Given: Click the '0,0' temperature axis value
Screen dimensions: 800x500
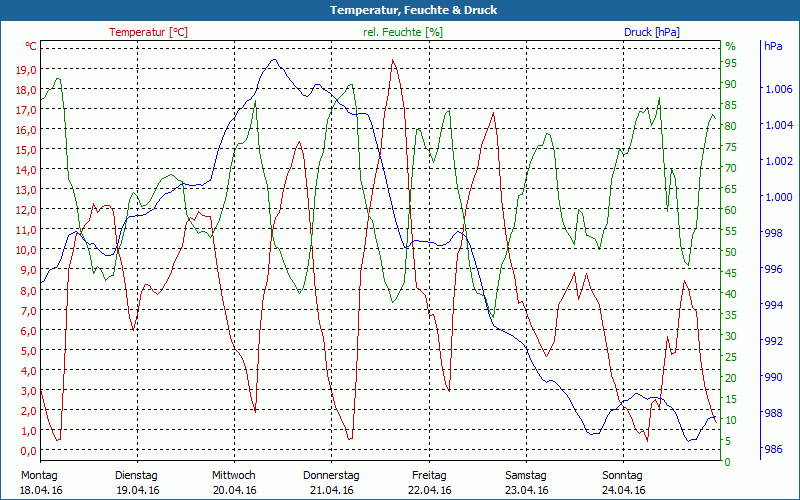Looking at the screenshot, I should pos(28,451).
